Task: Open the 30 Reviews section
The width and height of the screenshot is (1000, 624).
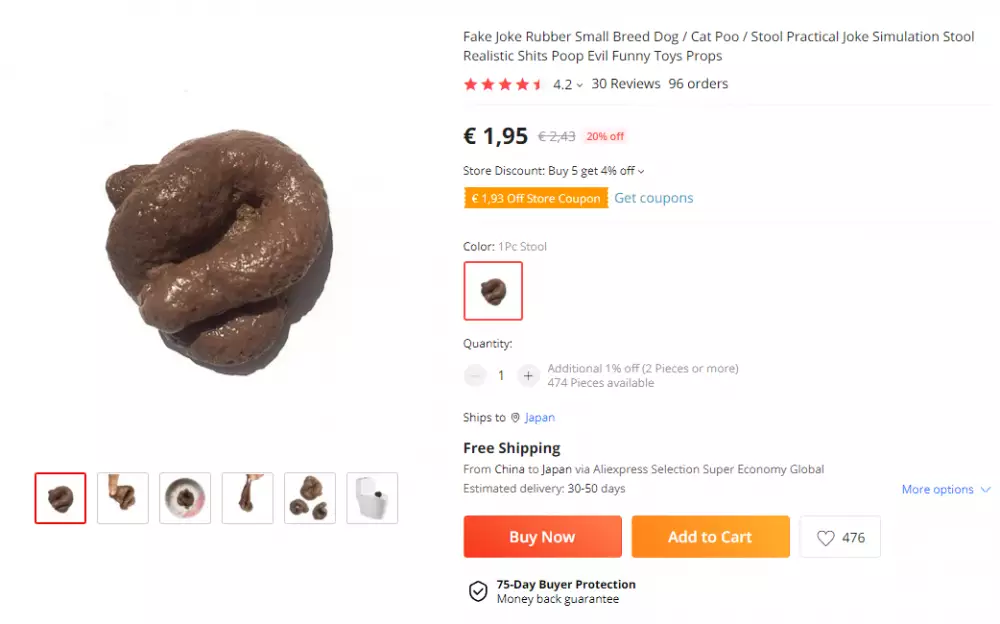Action: tap(625, 84)
